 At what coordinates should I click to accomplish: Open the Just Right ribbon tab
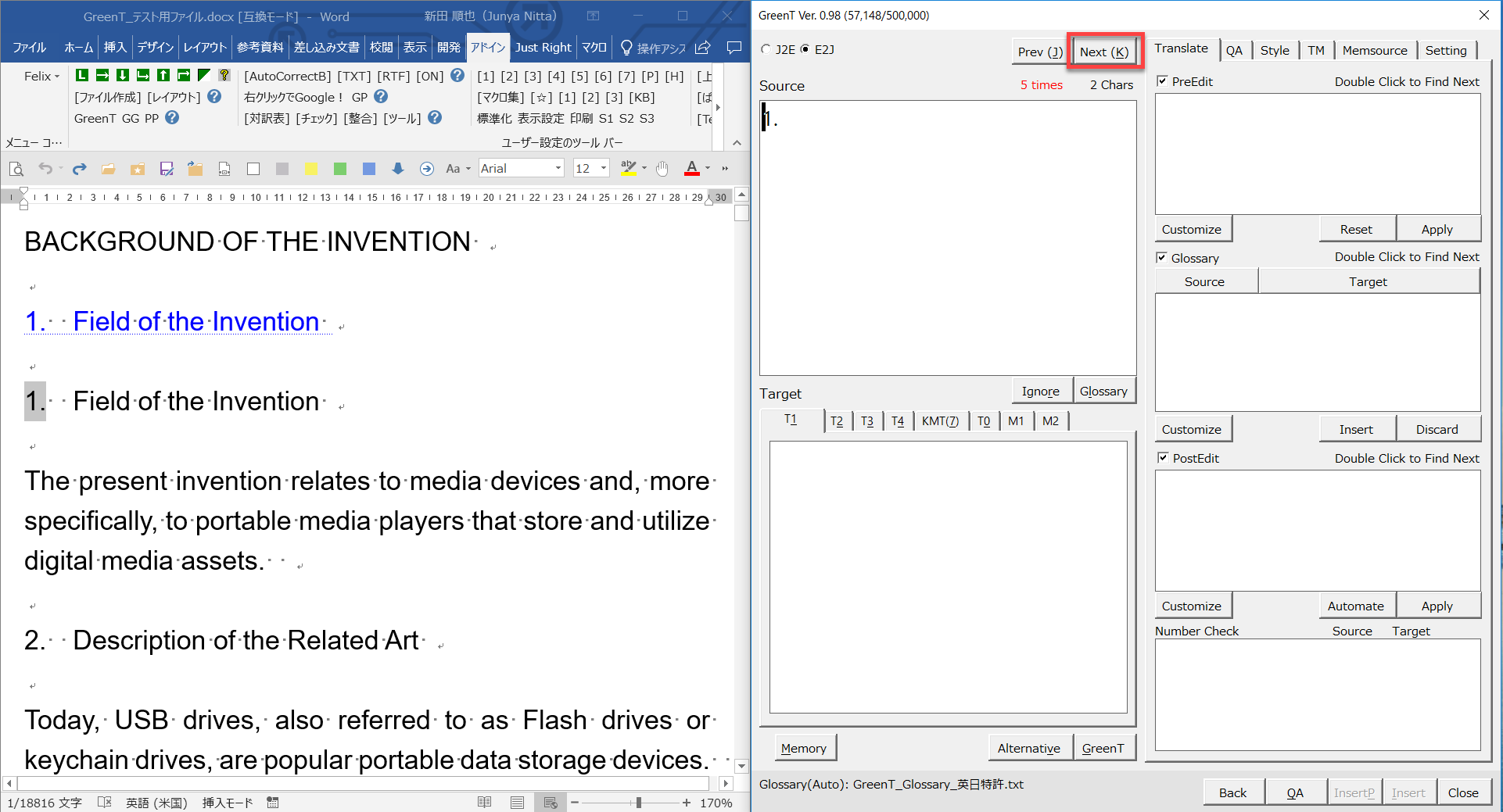tap(543, 48)
